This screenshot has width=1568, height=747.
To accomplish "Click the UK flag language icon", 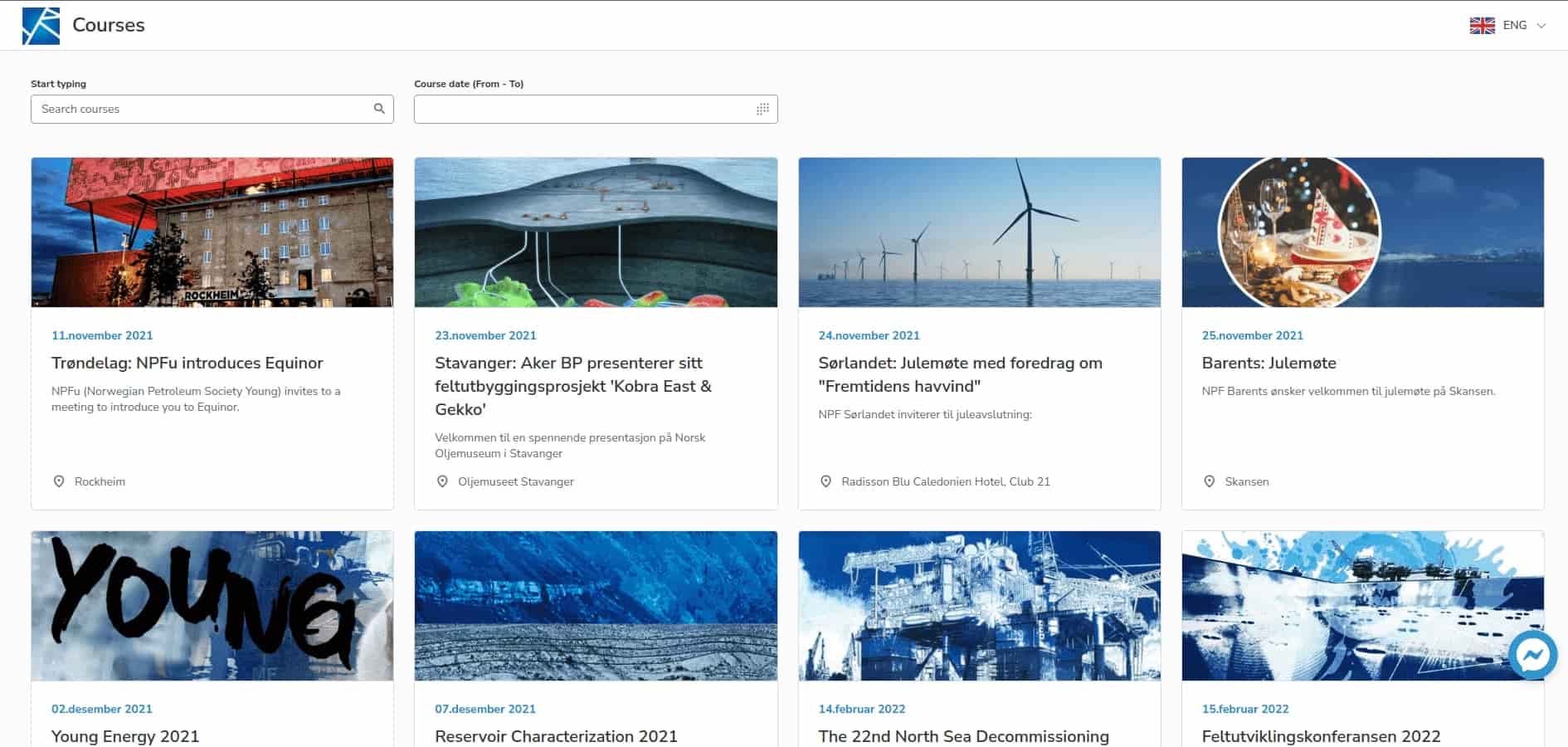I will coord(1482,26).
